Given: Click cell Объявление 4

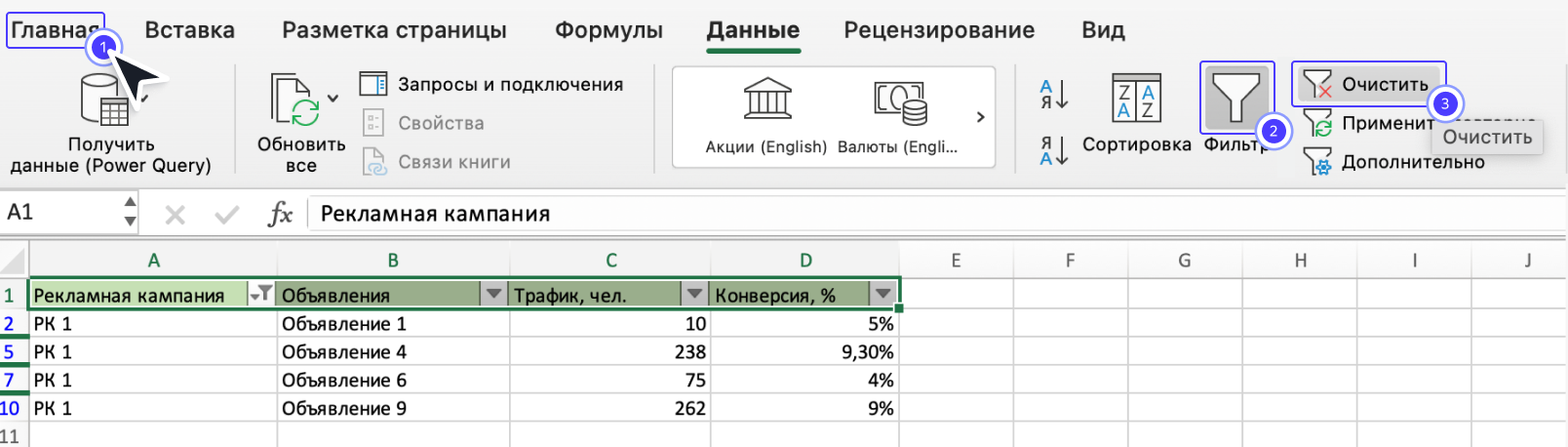Looking at the screenshot, I should click(x=393, y=352).
